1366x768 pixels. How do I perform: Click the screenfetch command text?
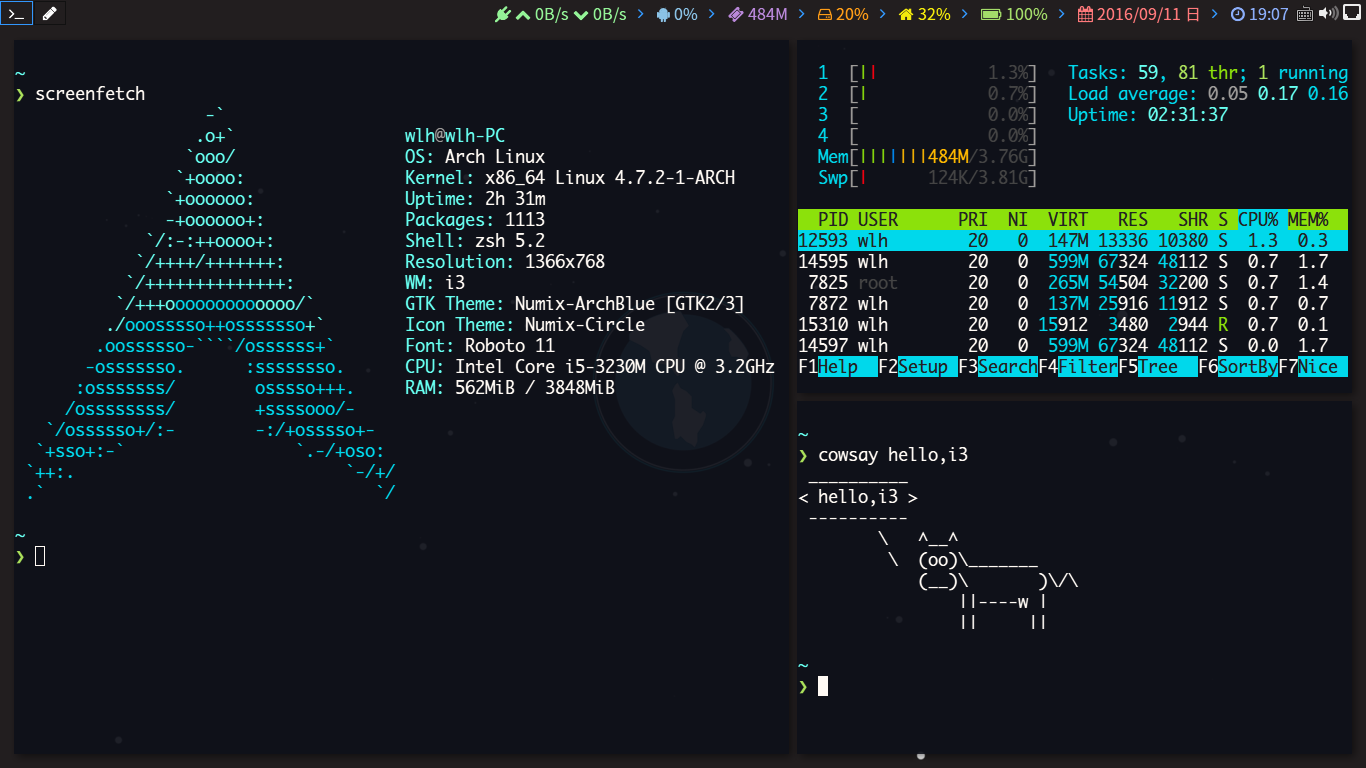(90, 94)
